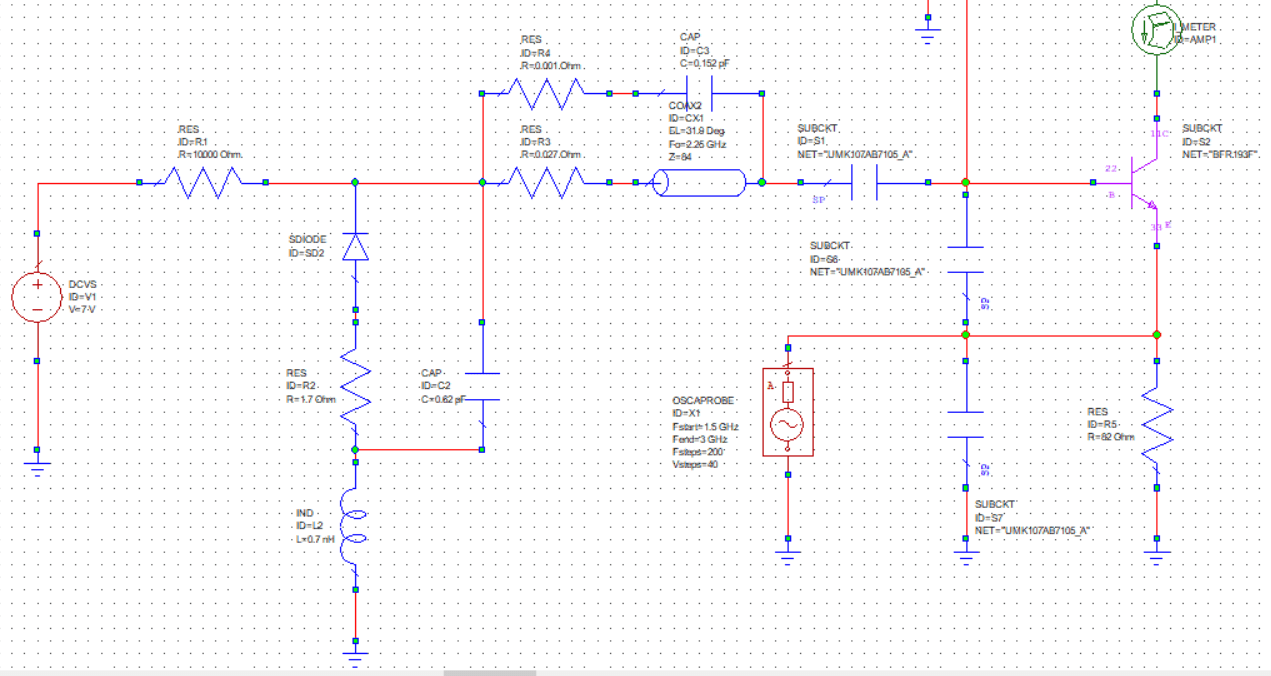The image size is (1271, 676).
Task: Select the C2 0.62 pF capacitor symbol
Action: [x=483, y=385]
